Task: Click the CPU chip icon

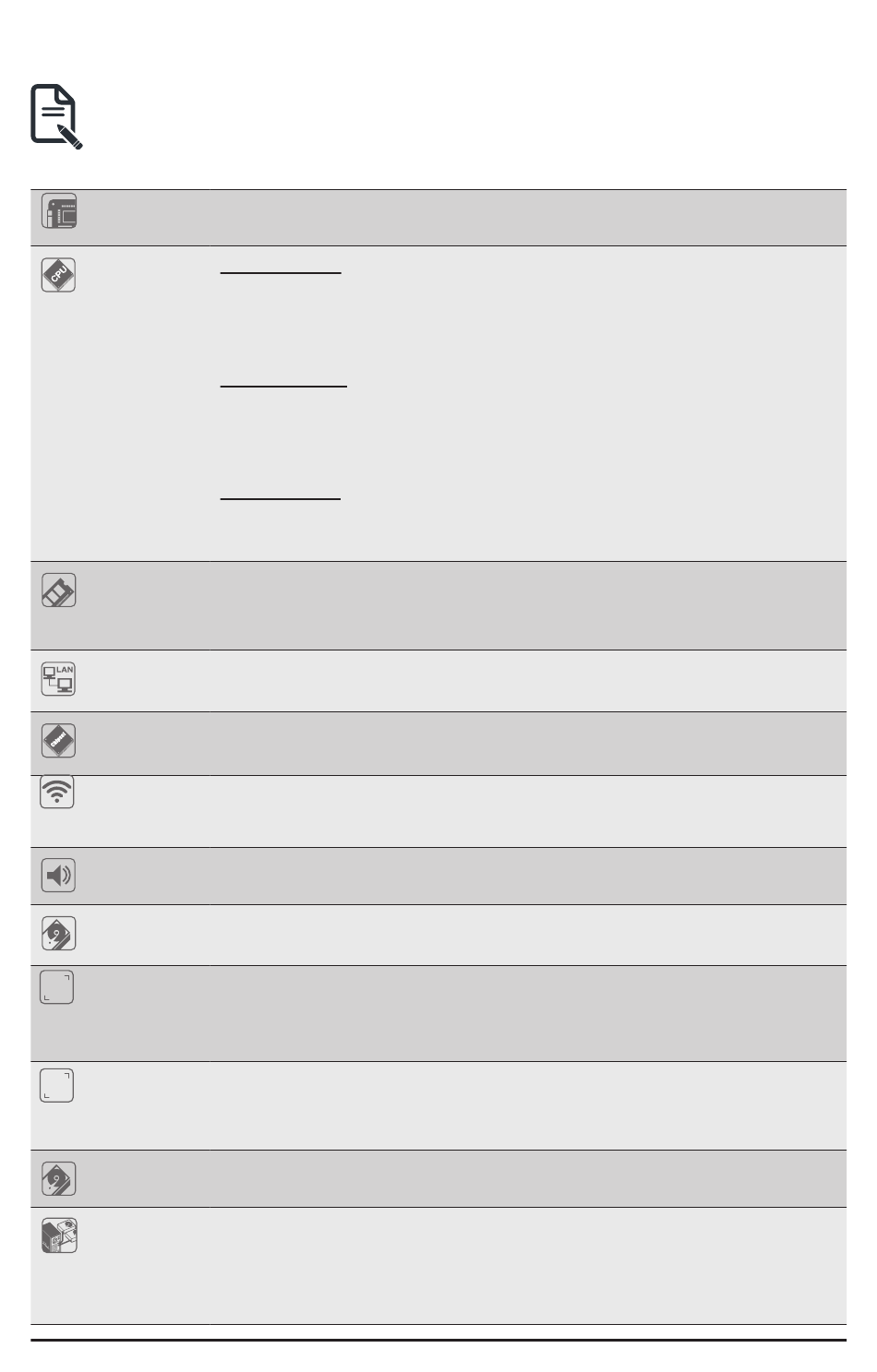Action: 58,275
